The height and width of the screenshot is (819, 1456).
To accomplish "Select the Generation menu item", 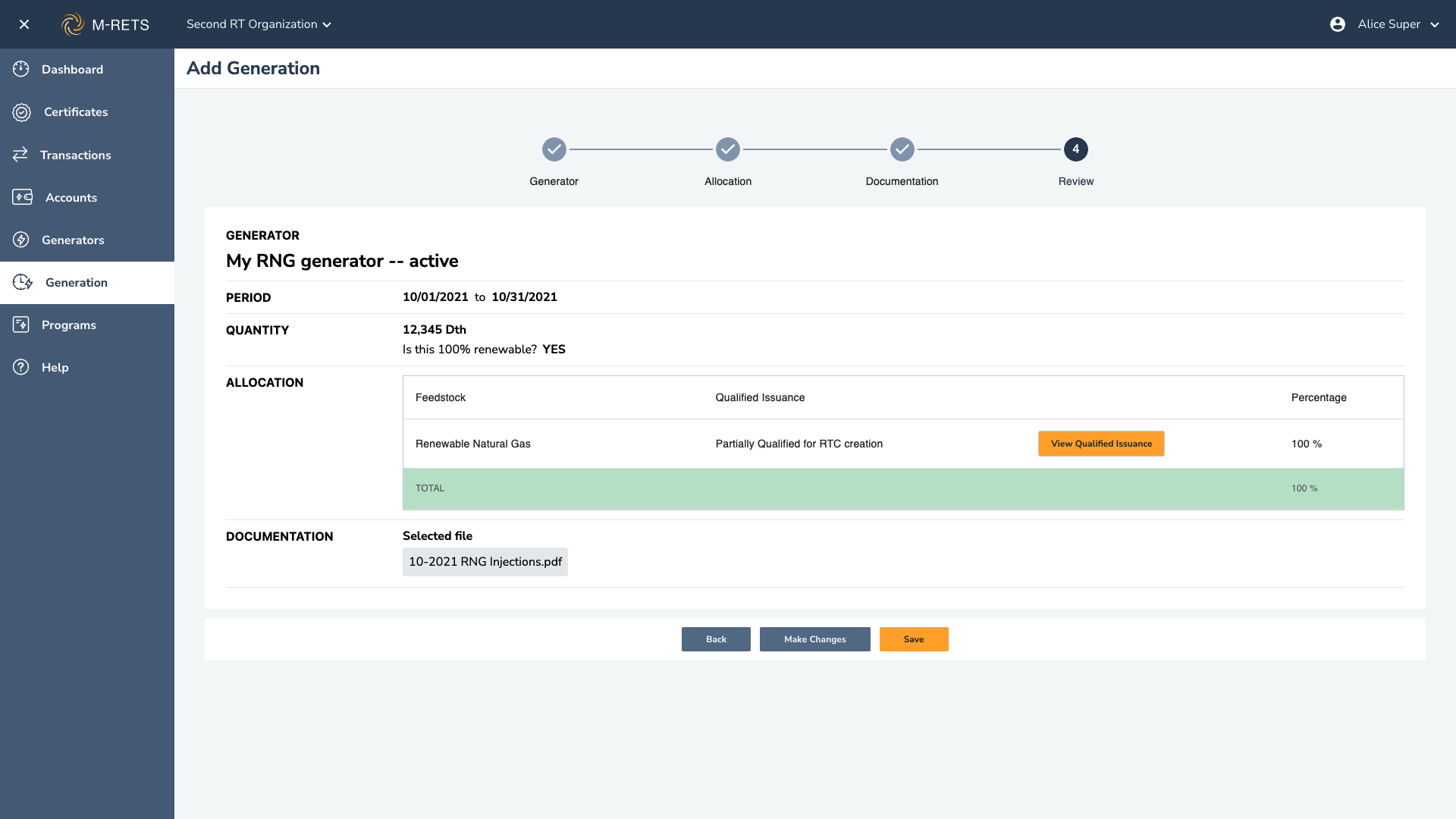I will 77,282.
